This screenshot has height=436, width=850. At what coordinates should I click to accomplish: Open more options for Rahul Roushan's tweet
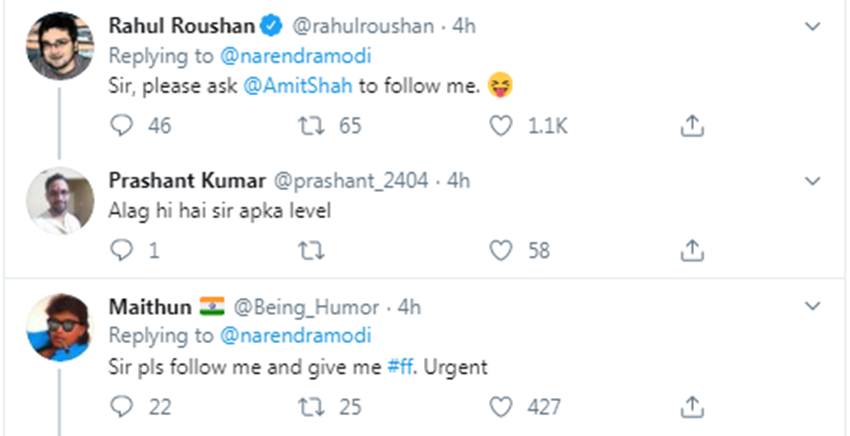pos(813,25)
